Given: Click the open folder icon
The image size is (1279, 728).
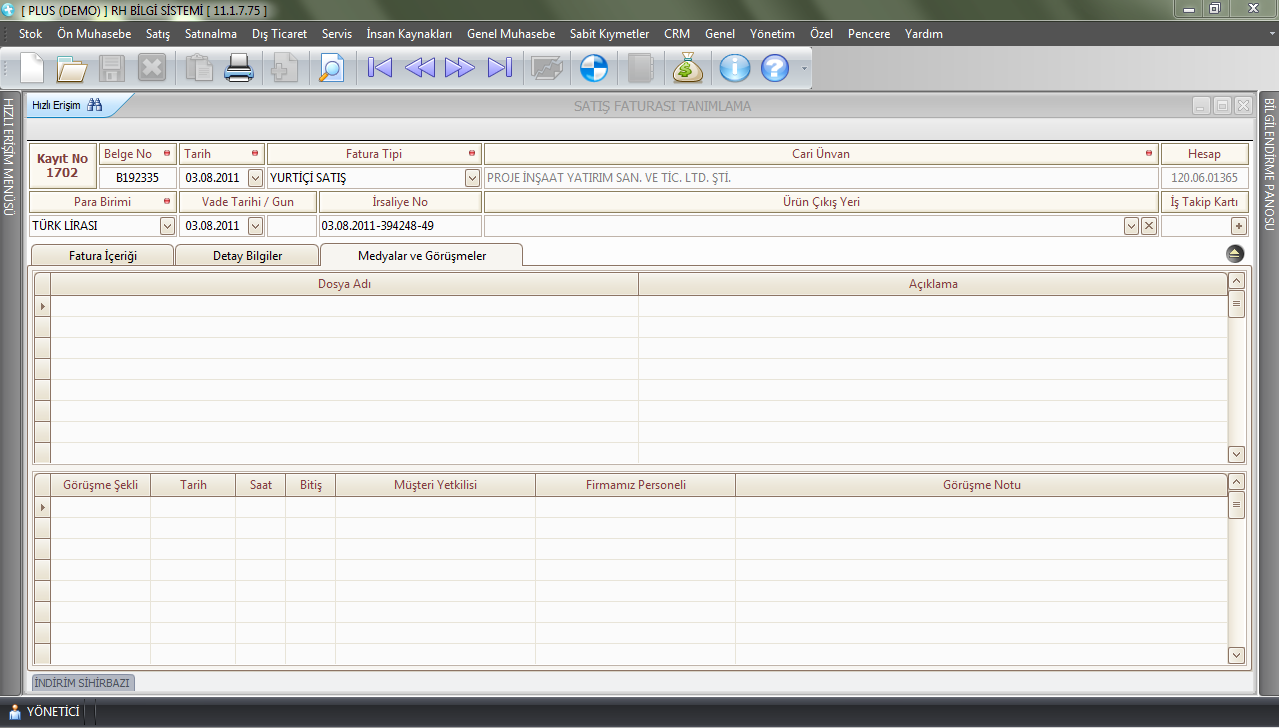Looking at the screenshot, I should pos(72,68).
